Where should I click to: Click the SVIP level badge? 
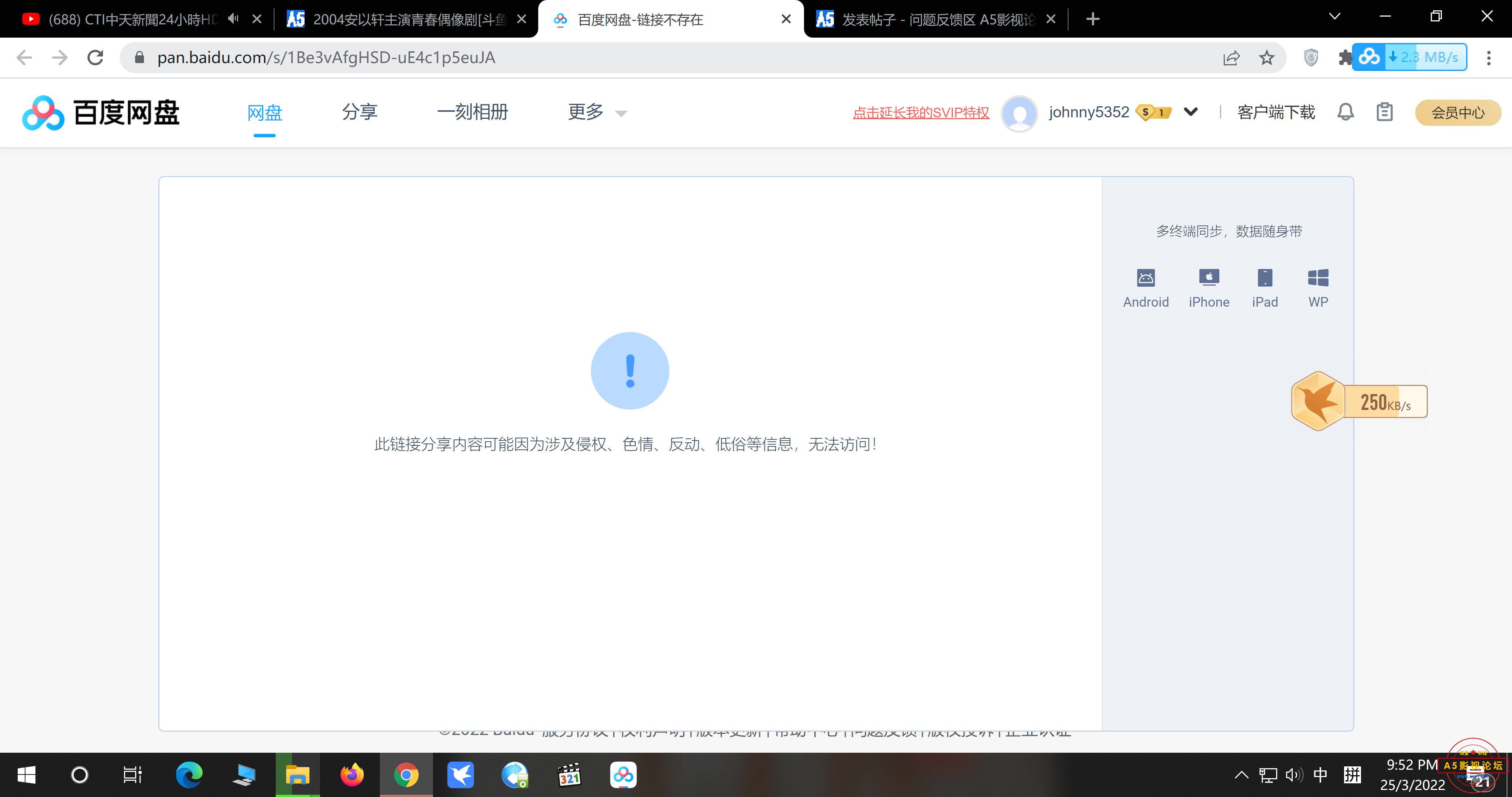point(1153,112)
